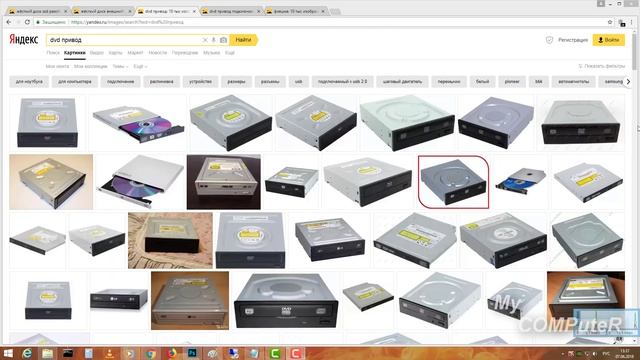Open the family filter shield icon
Image resolution: width=640 pixels, height=360 pixels.
(549, 40)
